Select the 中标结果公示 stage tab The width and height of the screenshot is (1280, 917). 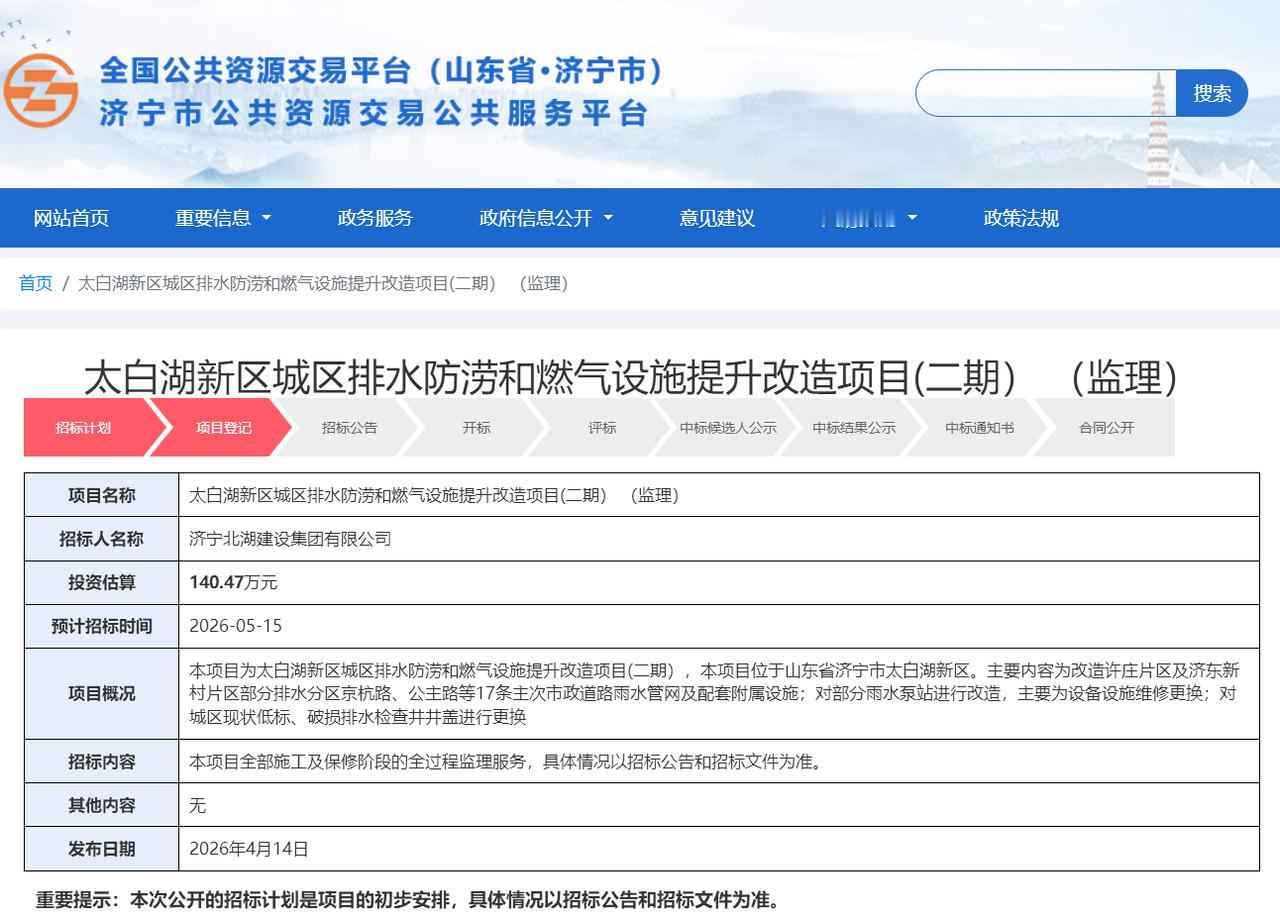854,428
